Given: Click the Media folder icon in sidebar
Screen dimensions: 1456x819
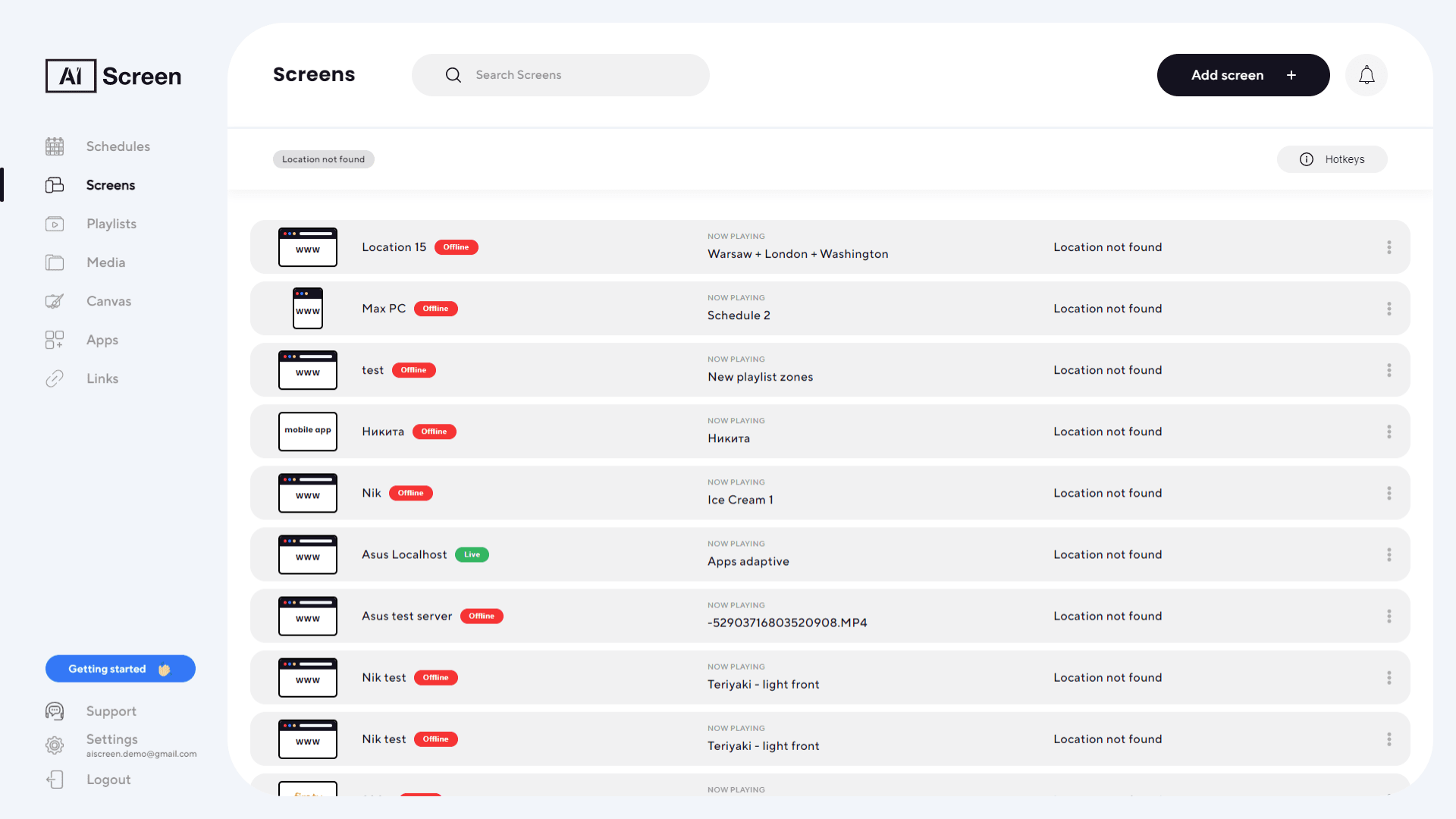Looking at the screenshot, I should pyautogui.click(x=55, y=262).
